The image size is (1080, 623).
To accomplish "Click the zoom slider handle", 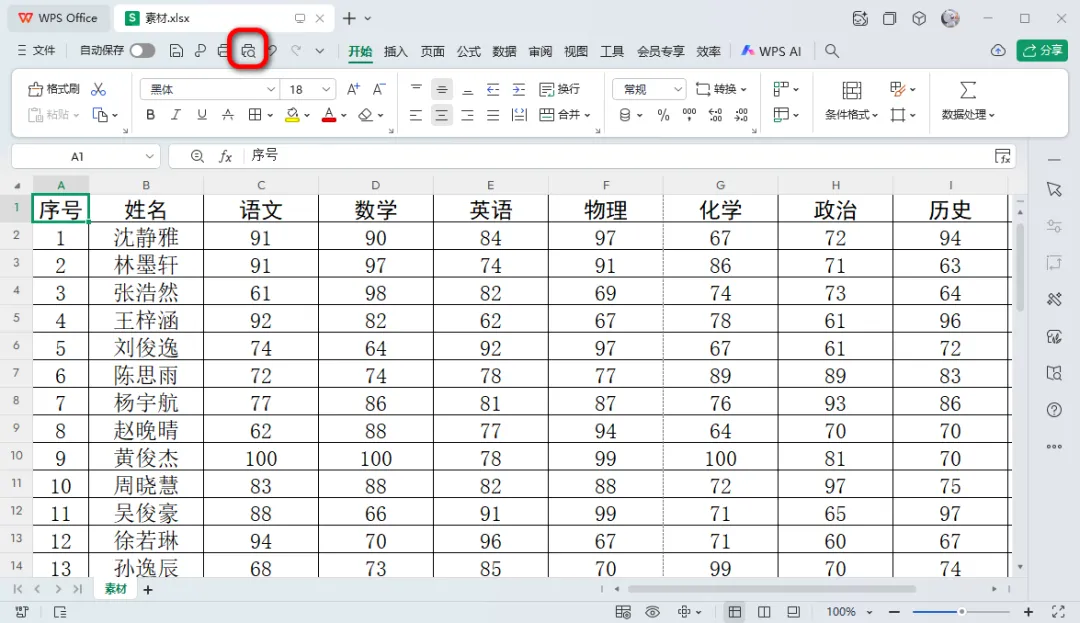I will point(962,612).
